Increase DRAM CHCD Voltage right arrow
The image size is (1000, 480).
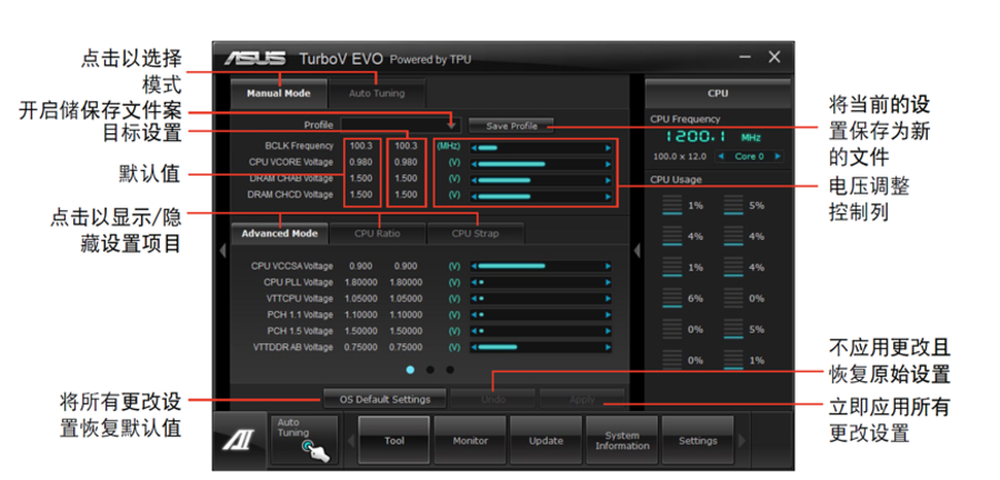click(608, 196)
